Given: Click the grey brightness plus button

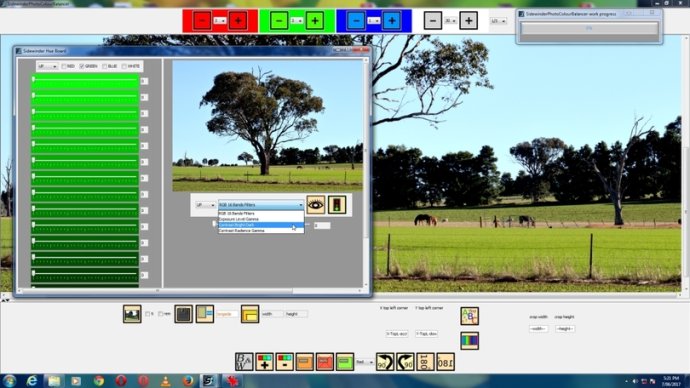Looking at the screenshot, I should 468,21.
